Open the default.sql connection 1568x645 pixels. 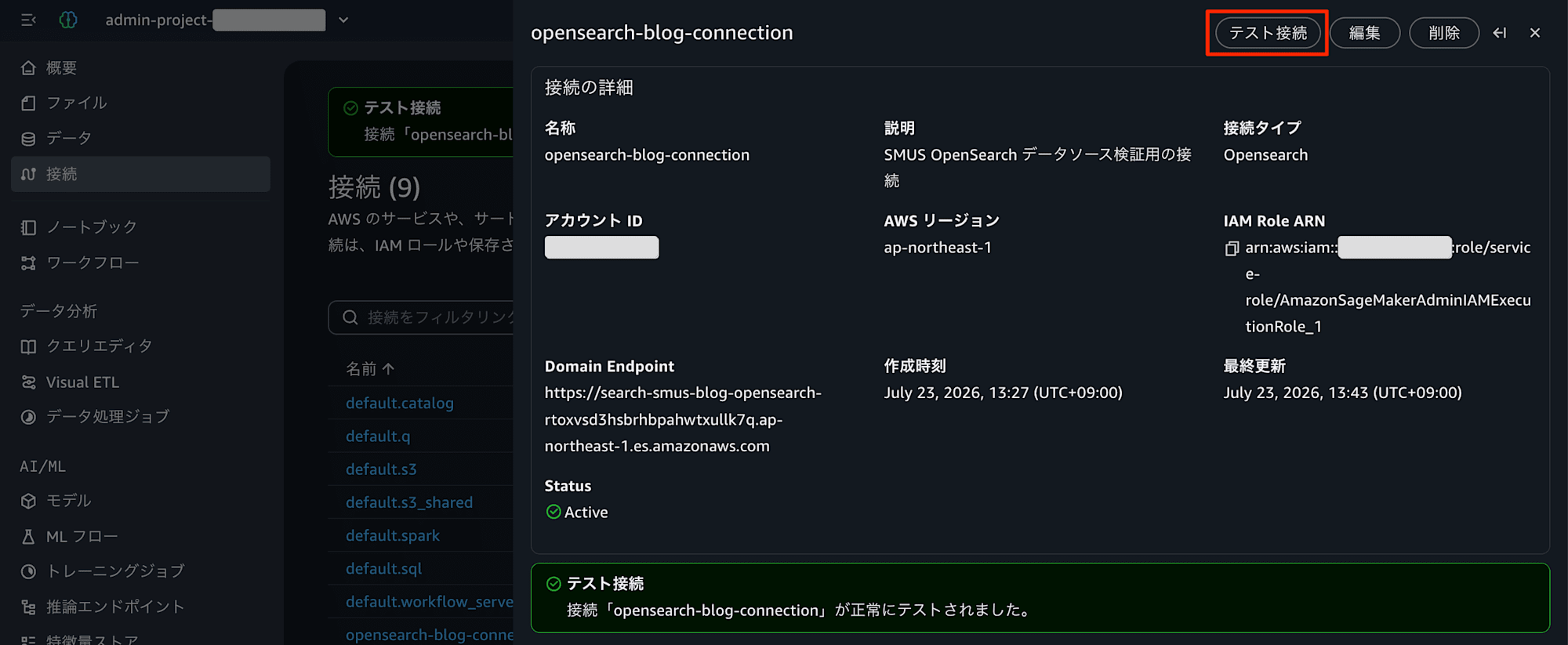tap(383, 568)
